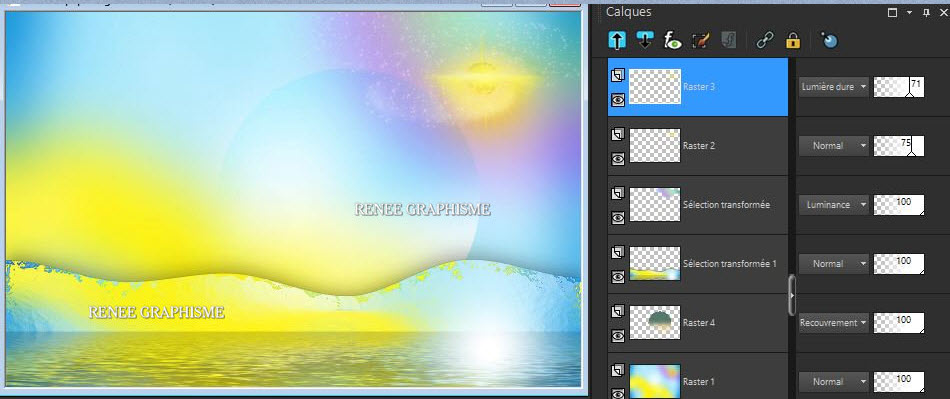Click the move layer up arrow icon
This screenshot has width=950, height=399.
[617, 41]
